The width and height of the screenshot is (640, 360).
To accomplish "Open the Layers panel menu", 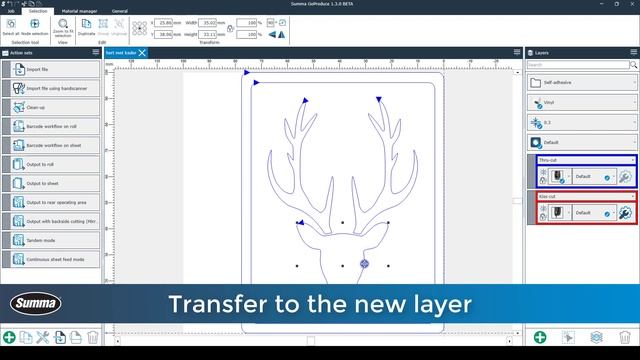I will (x=633, y=52).
